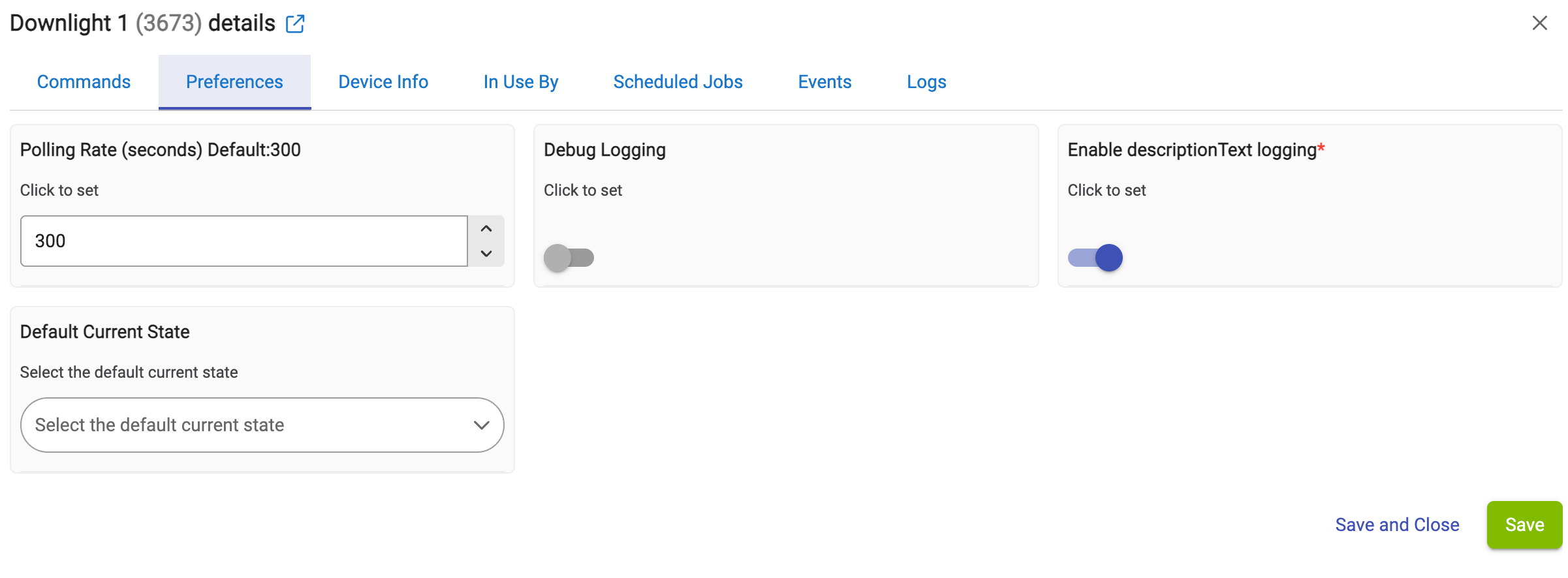Focus the polling rate input field
Image resolution: width=1568 pixels, height=578 pixels.
tap(244, 241)
